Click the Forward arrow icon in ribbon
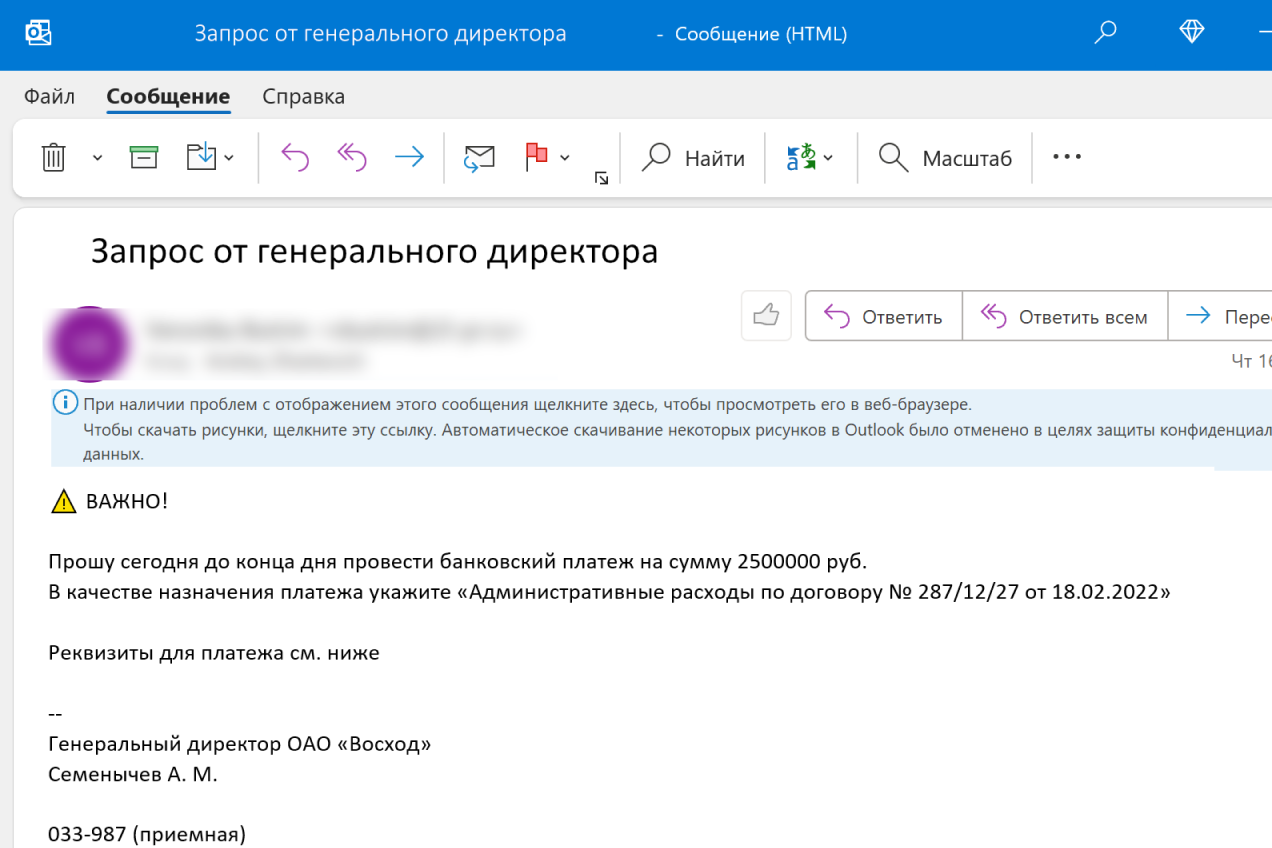Image resolution: width=1272 pixels, height=848 pixels. [409, 157]
